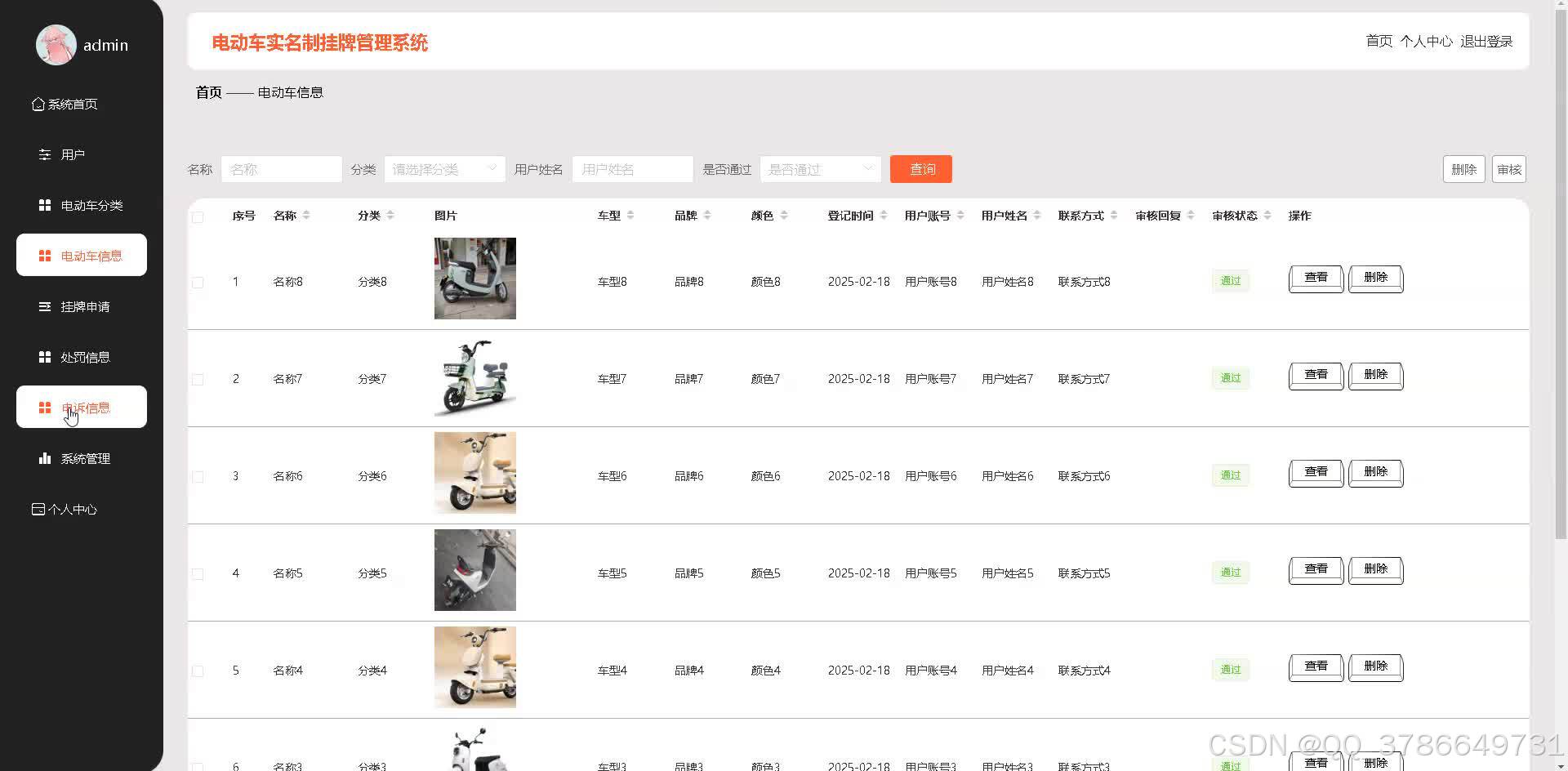Image resolution: width=1568 pixels, height=771 pixels.
Task: Open the 是否通过 dropdown
Action: click(x=820, y=169)
